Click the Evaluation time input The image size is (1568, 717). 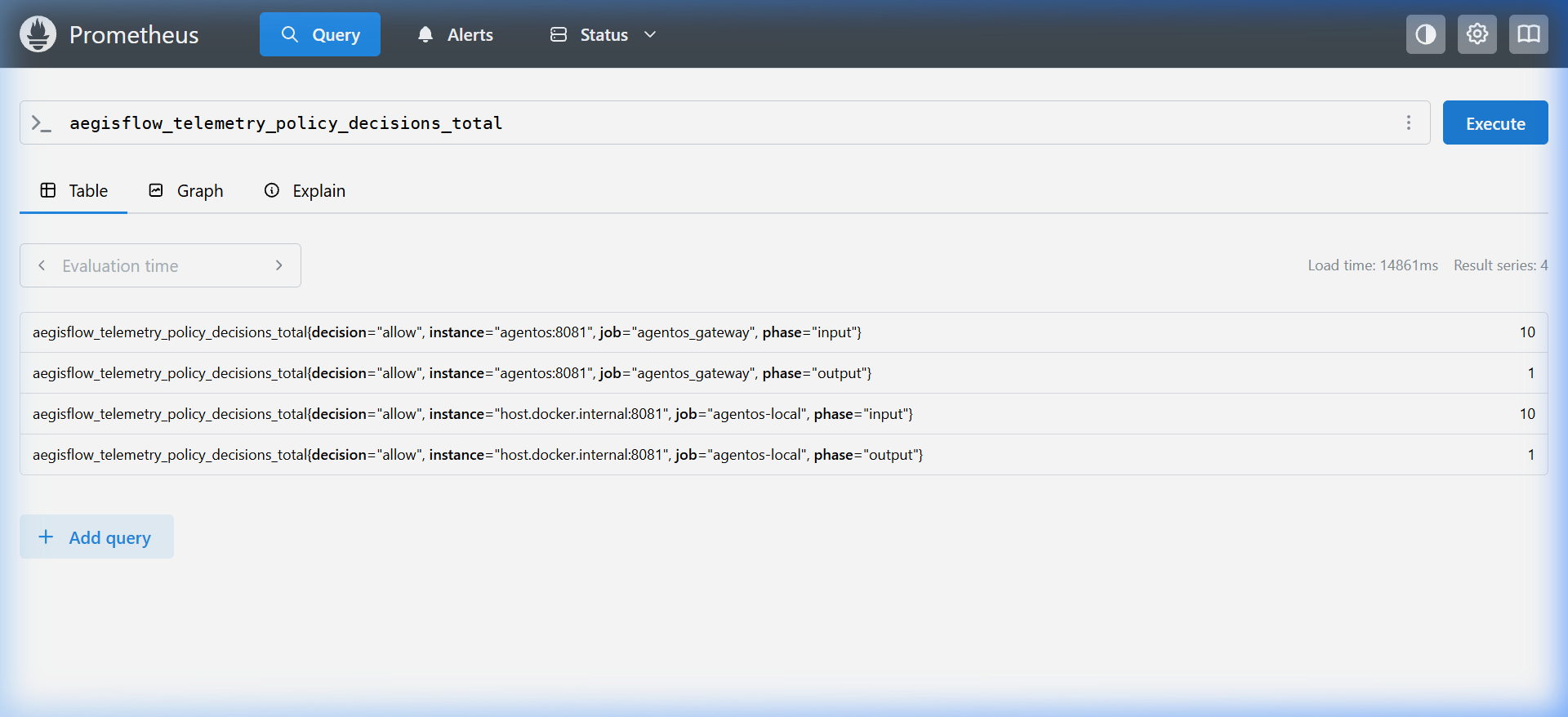(x=161, y=265)
